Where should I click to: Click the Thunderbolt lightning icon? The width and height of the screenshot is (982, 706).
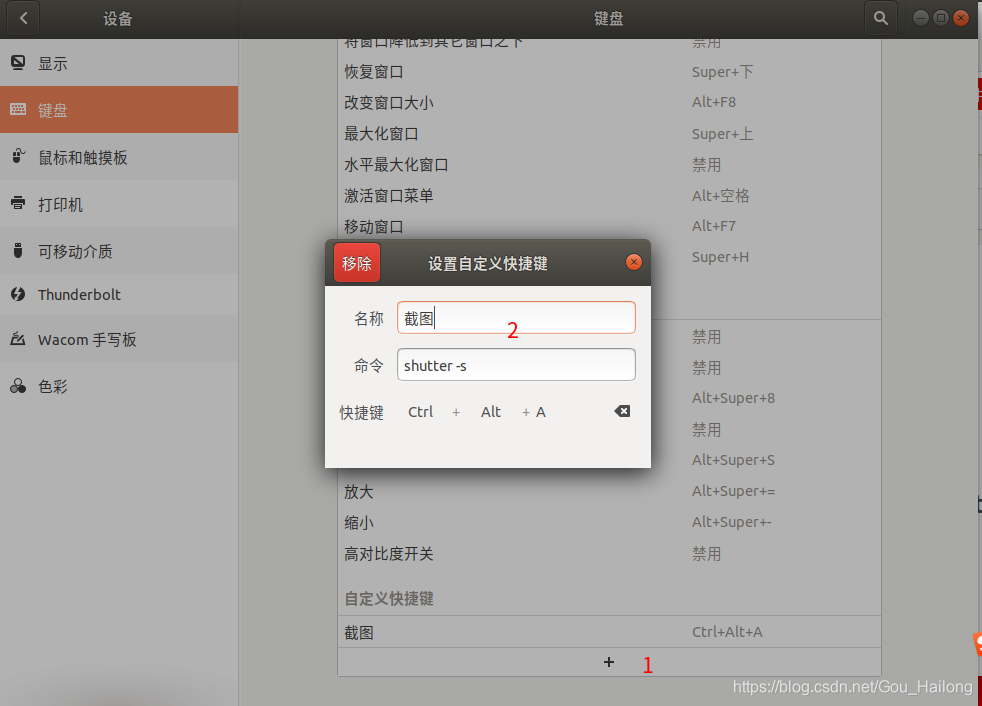click(18, 294)
